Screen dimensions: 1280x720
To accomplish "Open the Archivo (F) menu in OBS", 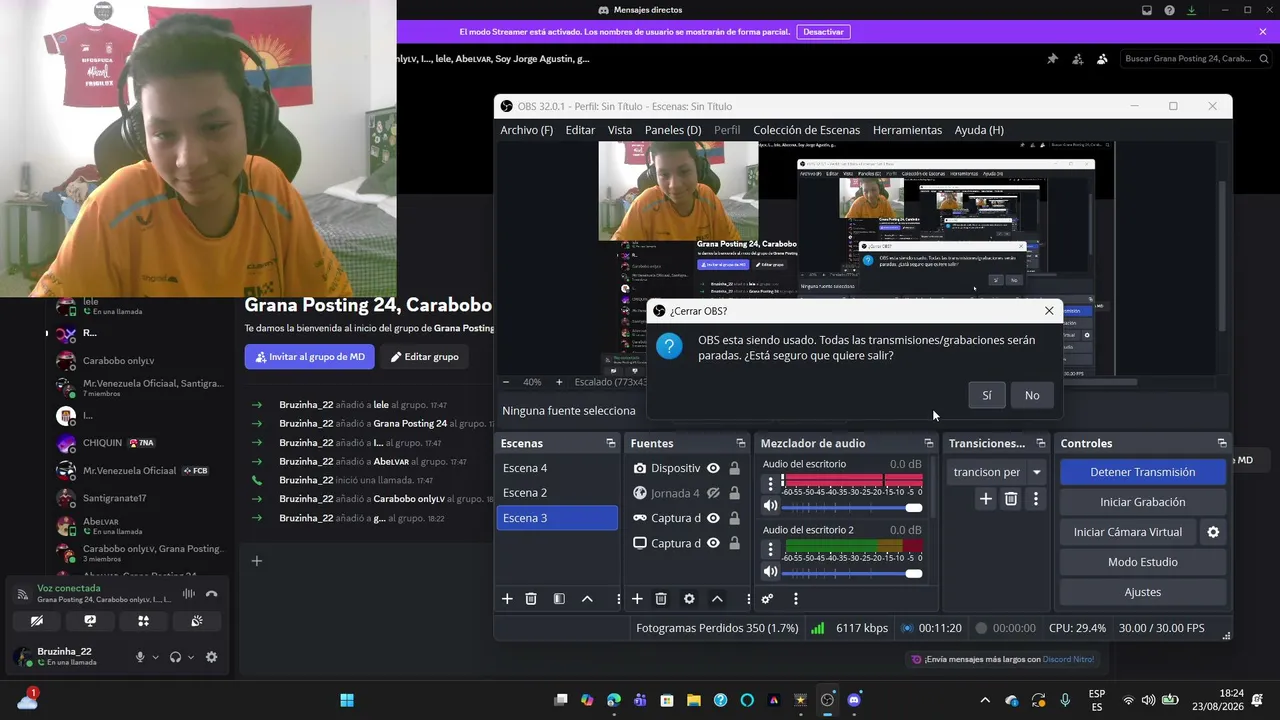I will coord(527,130).
